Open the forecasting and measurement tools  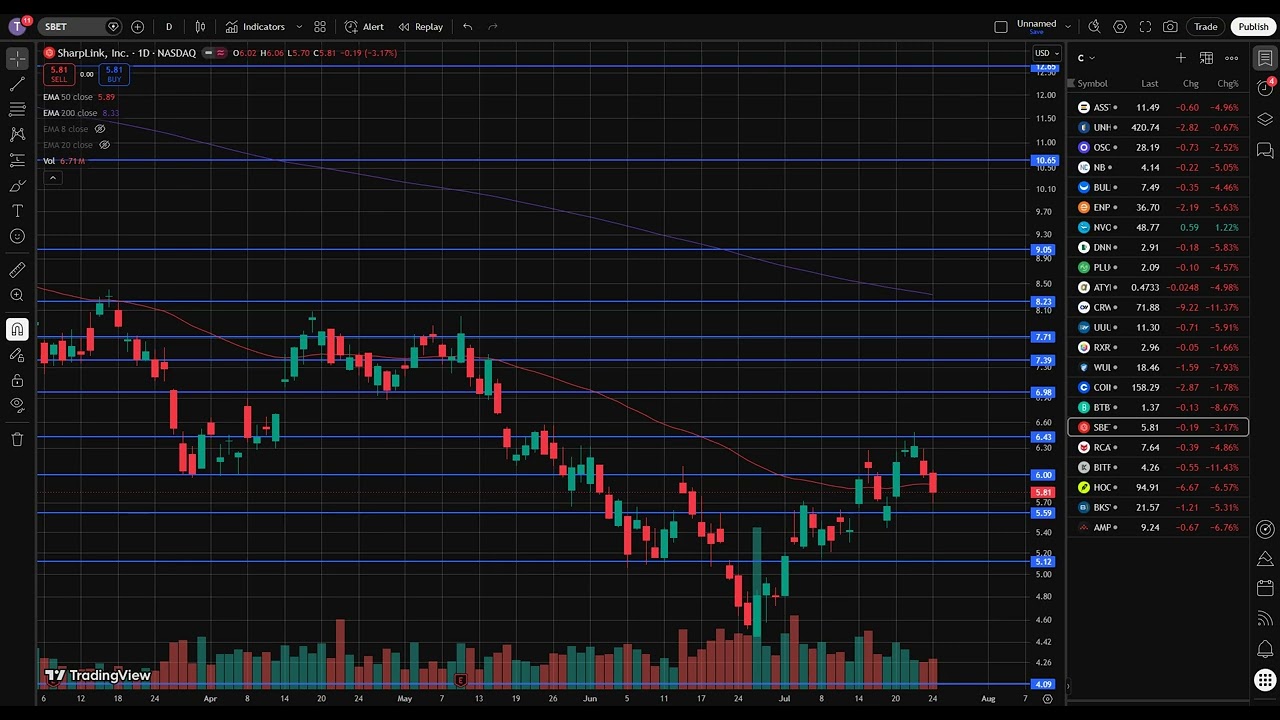click(17, 160)
